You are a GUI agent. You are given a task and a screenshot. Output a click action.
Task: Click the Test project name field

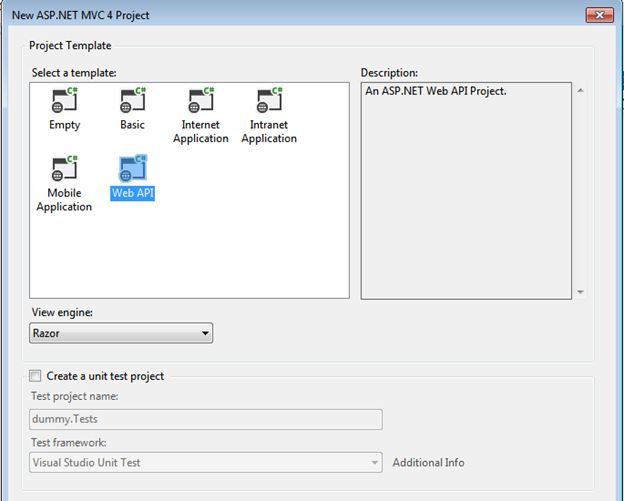pos(206,419)
